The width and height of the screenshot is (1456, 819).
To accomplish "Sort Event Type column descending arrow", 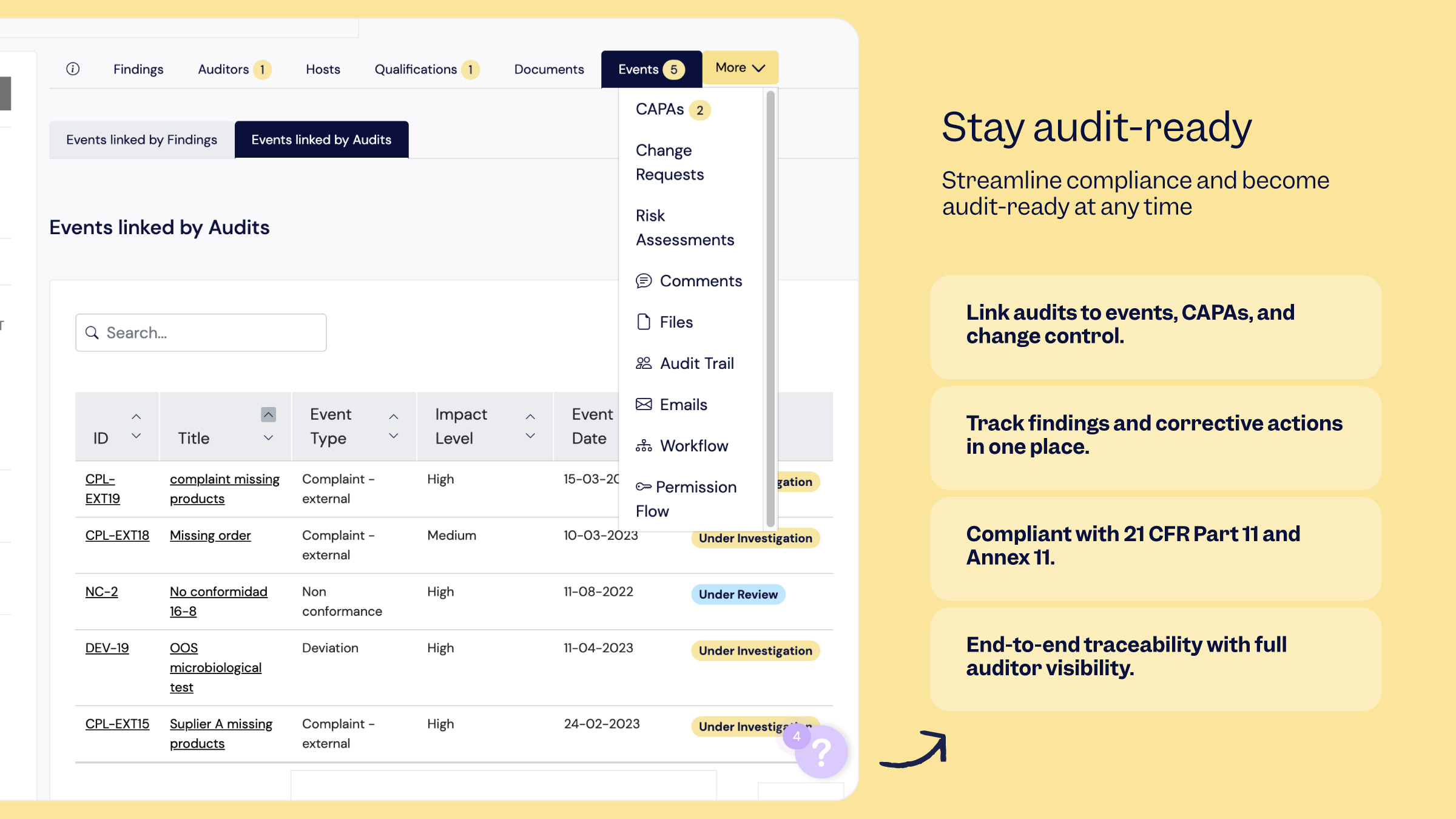I will (394, 436).
